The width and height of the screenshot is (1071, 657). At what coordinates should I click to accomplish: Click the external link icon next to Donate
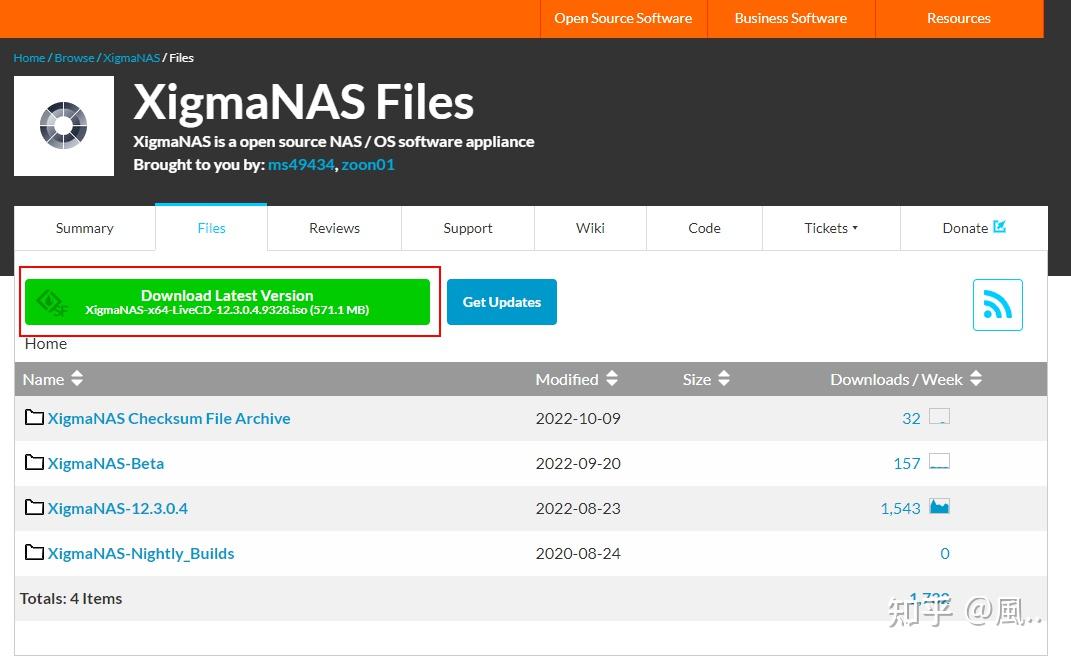[x=1000, y=227]
